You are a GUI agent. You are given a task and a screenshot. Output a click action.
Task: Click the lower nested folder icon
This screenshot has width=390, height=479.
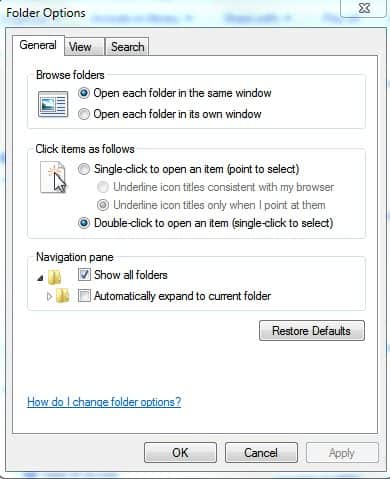tap(62, 296)
